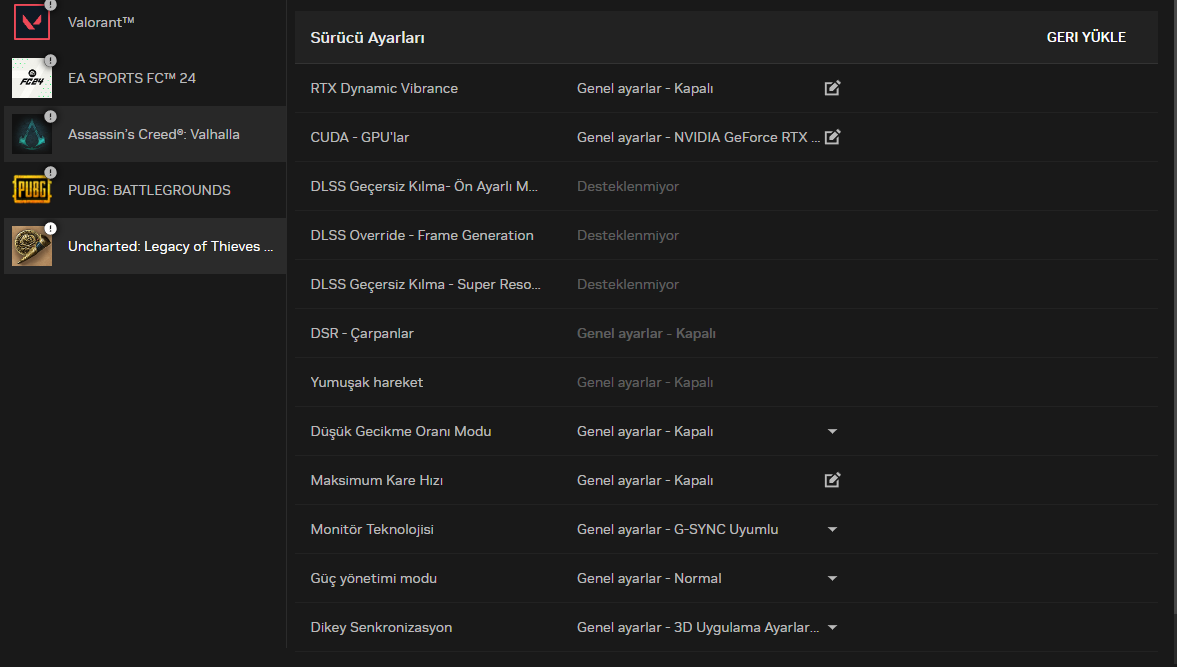Select PUBG: BATTLEGROUNDS in the game list
1177x667 pixels.
tap(149, 190)
